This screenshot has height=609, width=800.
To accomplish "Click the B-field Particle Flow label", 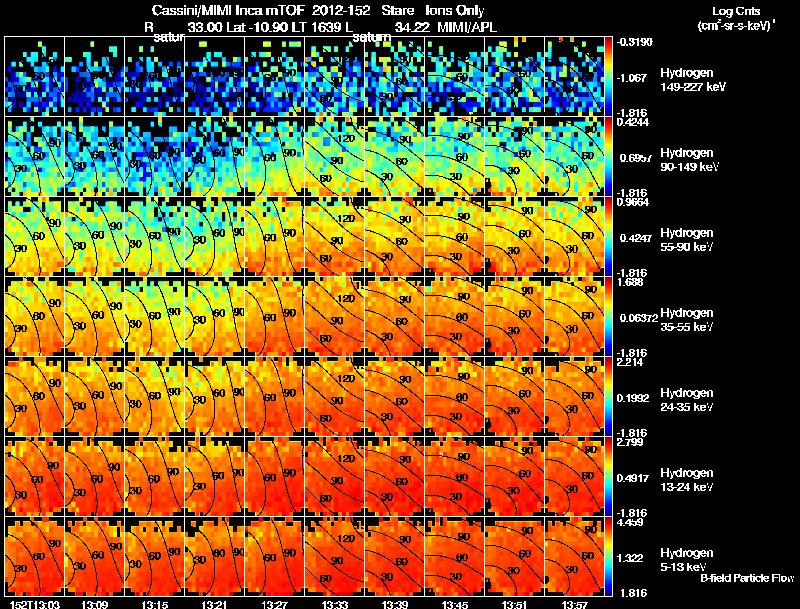I will pos(747,578).
